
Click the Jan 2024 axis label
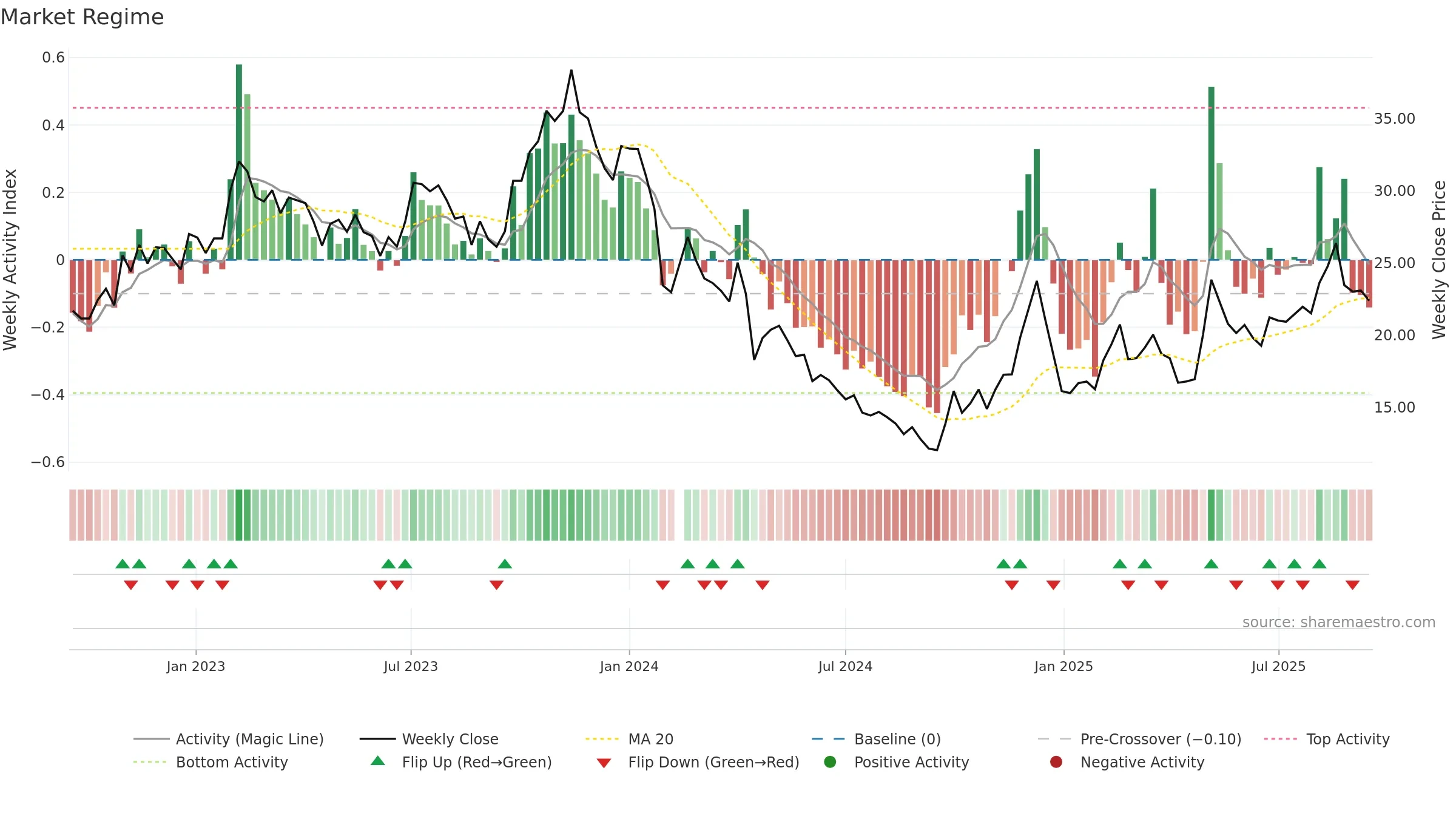pos(629,666)
